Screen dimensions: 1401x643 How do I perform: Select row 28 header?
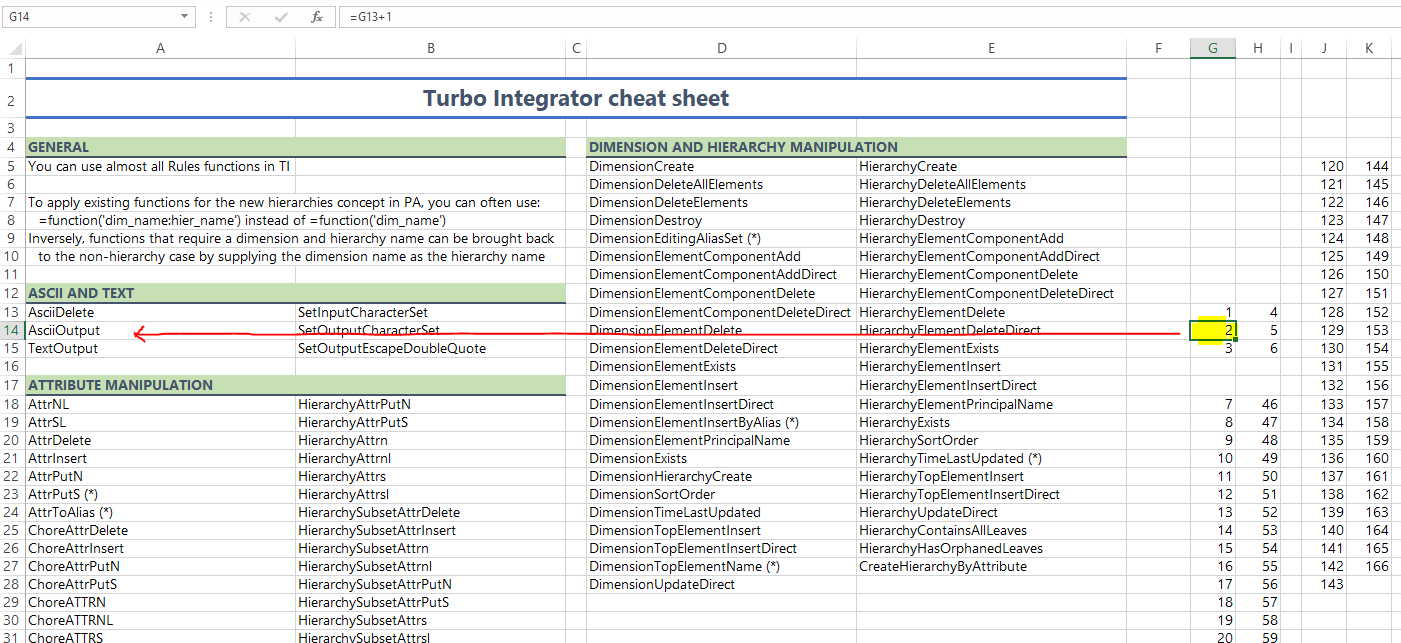pyautogui.click(x=13, y=584)
